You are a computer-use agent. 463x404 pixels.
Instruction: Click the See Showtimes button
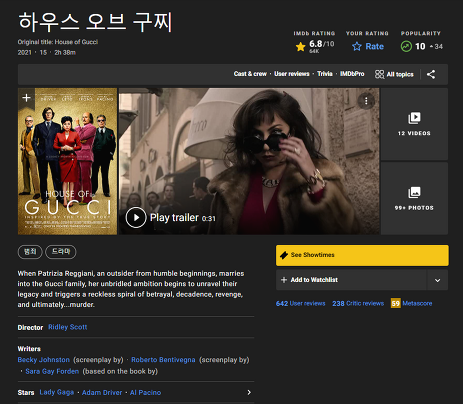[x=362, y=255]
